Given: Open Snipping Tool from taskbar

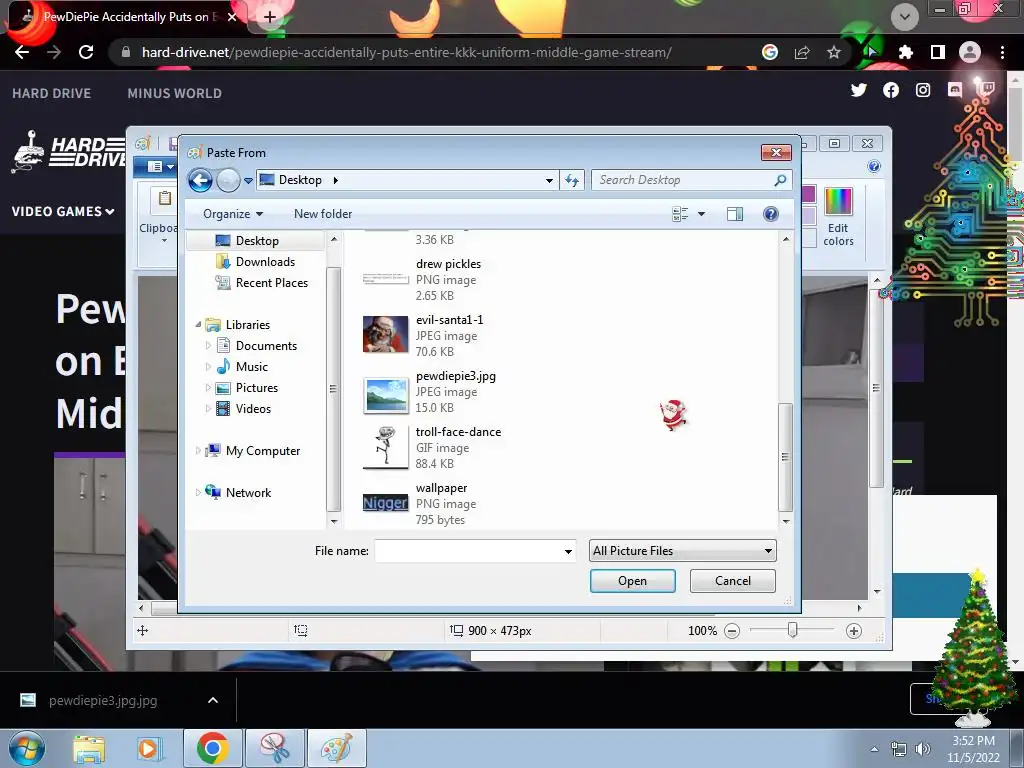Looking at the screenshot, I should coord(275,748).
